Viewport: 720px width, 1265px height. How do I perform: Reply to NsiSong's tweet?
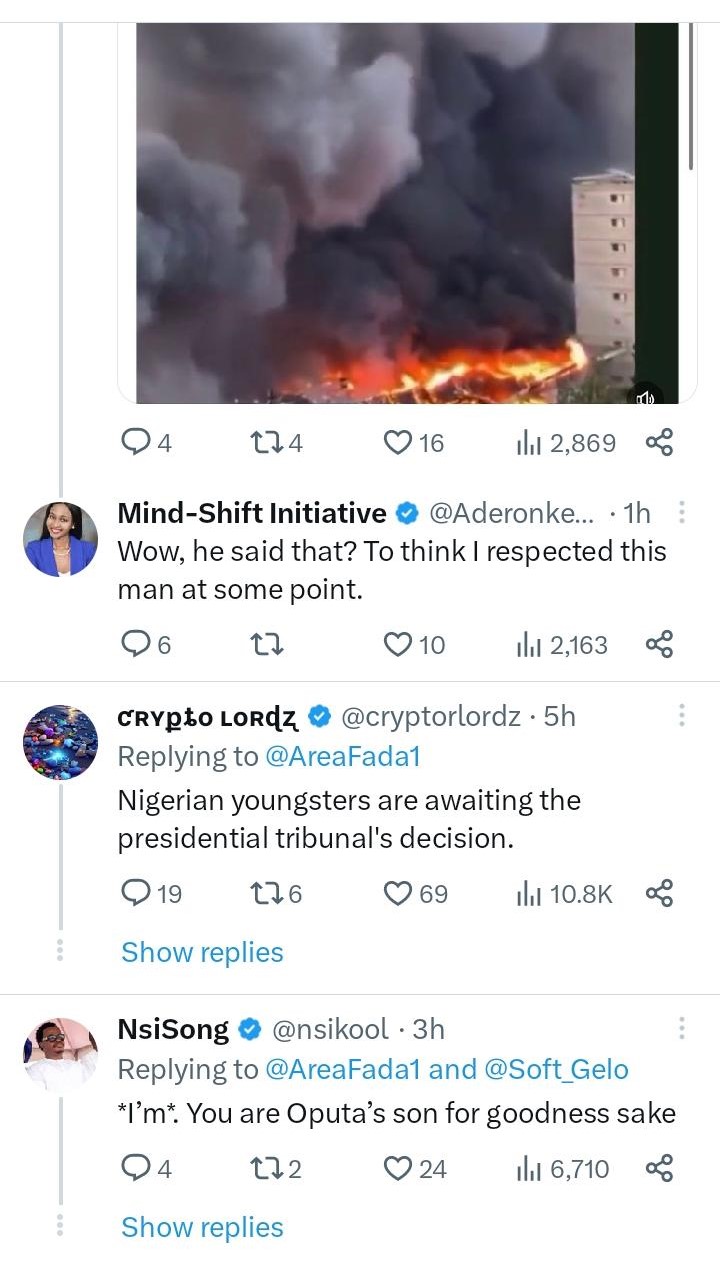(135, 1168)
